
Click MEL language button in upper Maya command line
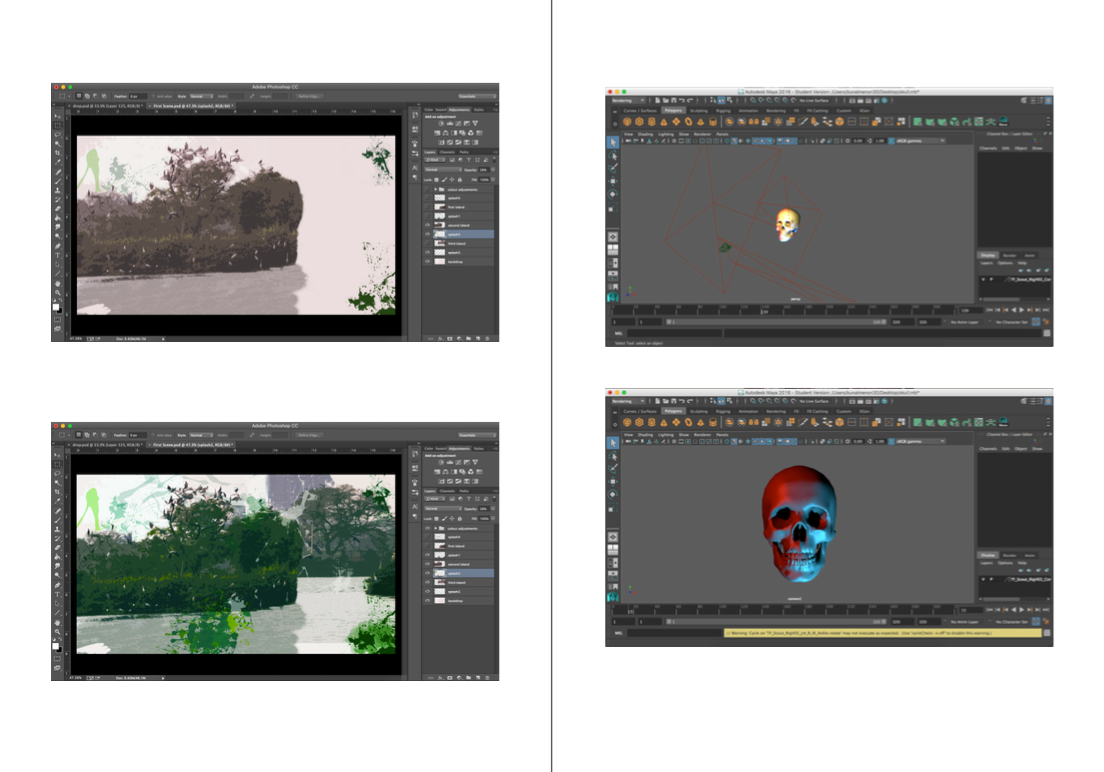click(x=618, y=333)
